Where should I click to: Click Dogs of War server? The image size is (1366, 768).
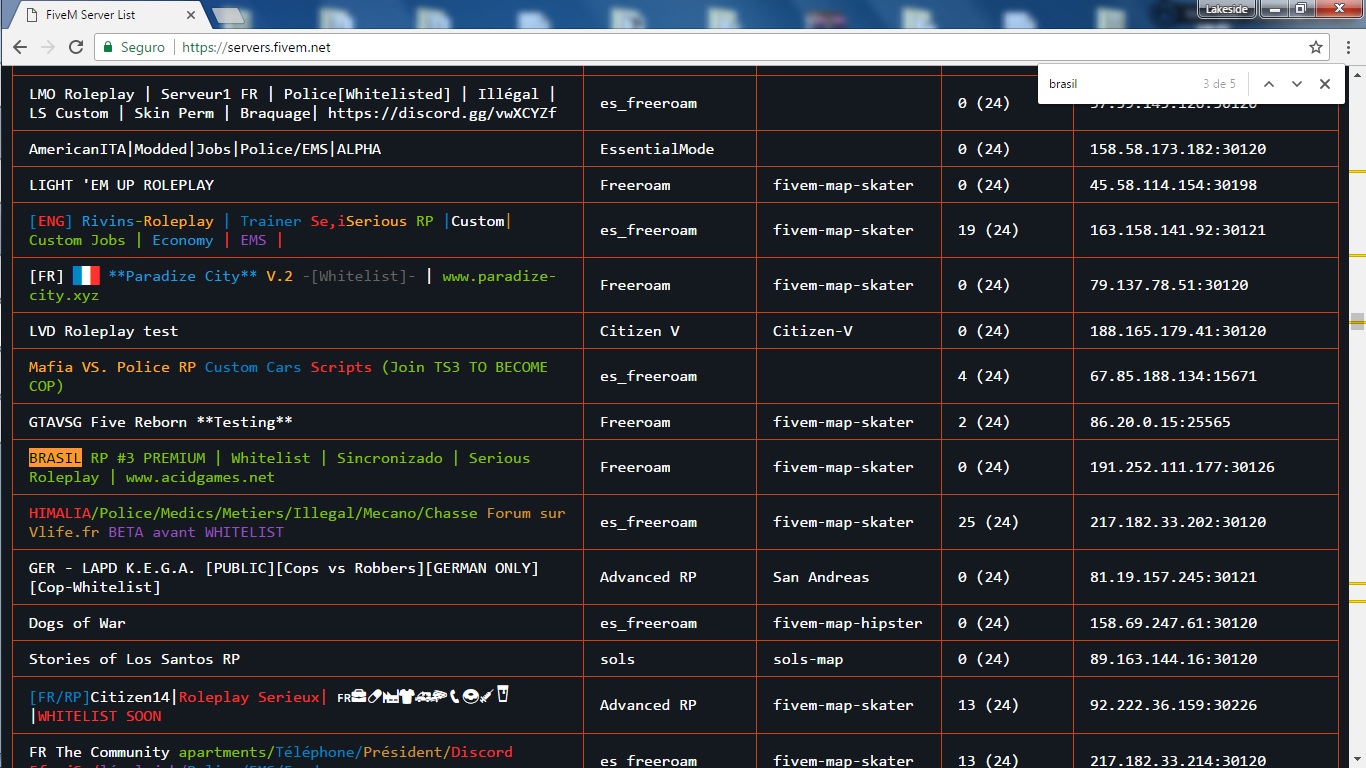pyautogui.click(x=77, y=623)
